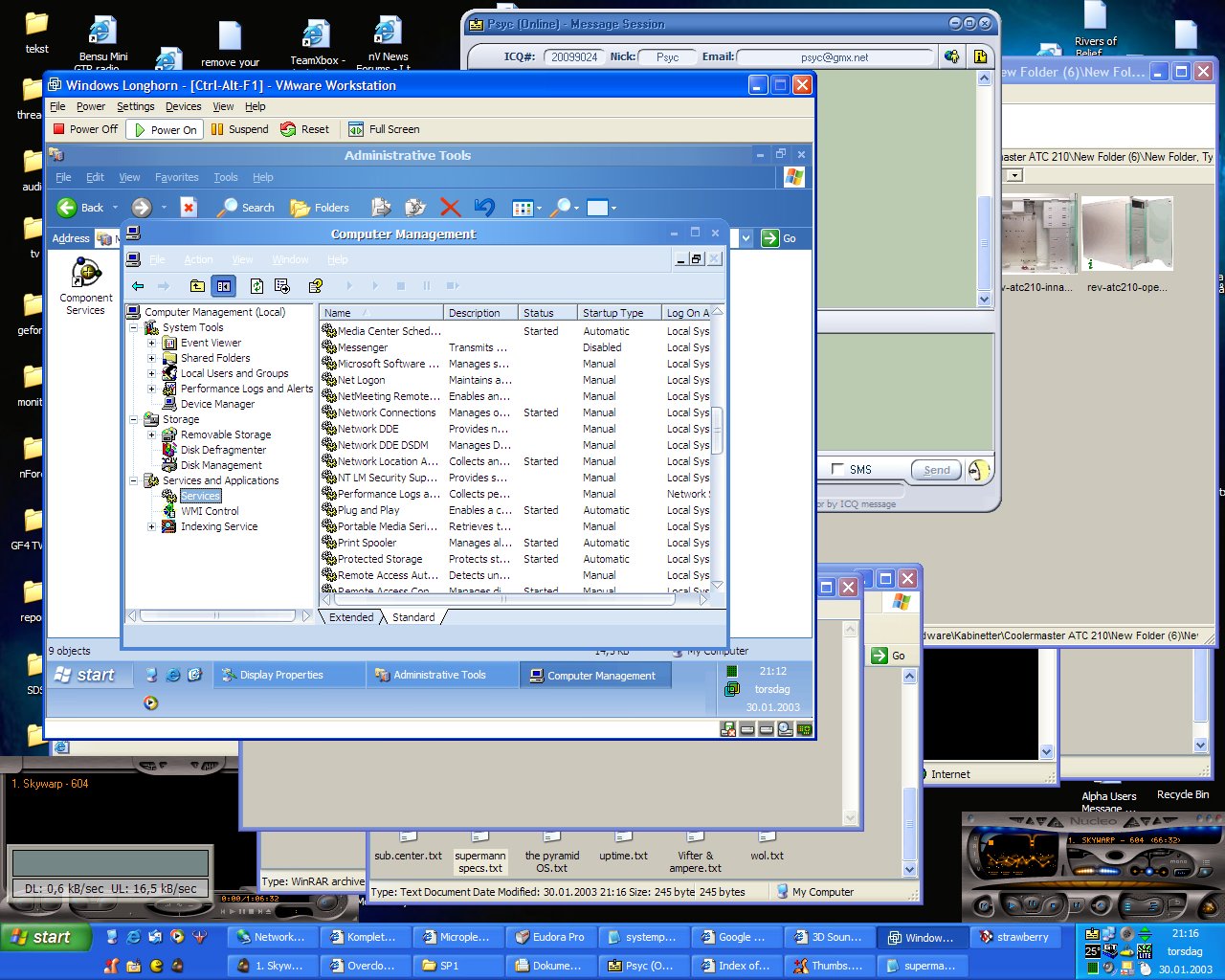Image resolution: width=1225 pixels, height=980 pixels.
Task: Click the host Windows start button
Action: pyautogui.click(x=45, y=937)
